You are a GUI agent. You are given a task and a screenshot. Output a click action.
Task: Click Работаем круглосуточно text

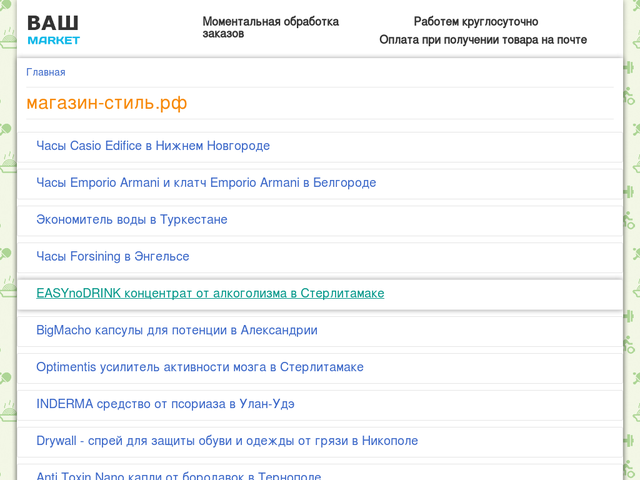pos(476,21)
